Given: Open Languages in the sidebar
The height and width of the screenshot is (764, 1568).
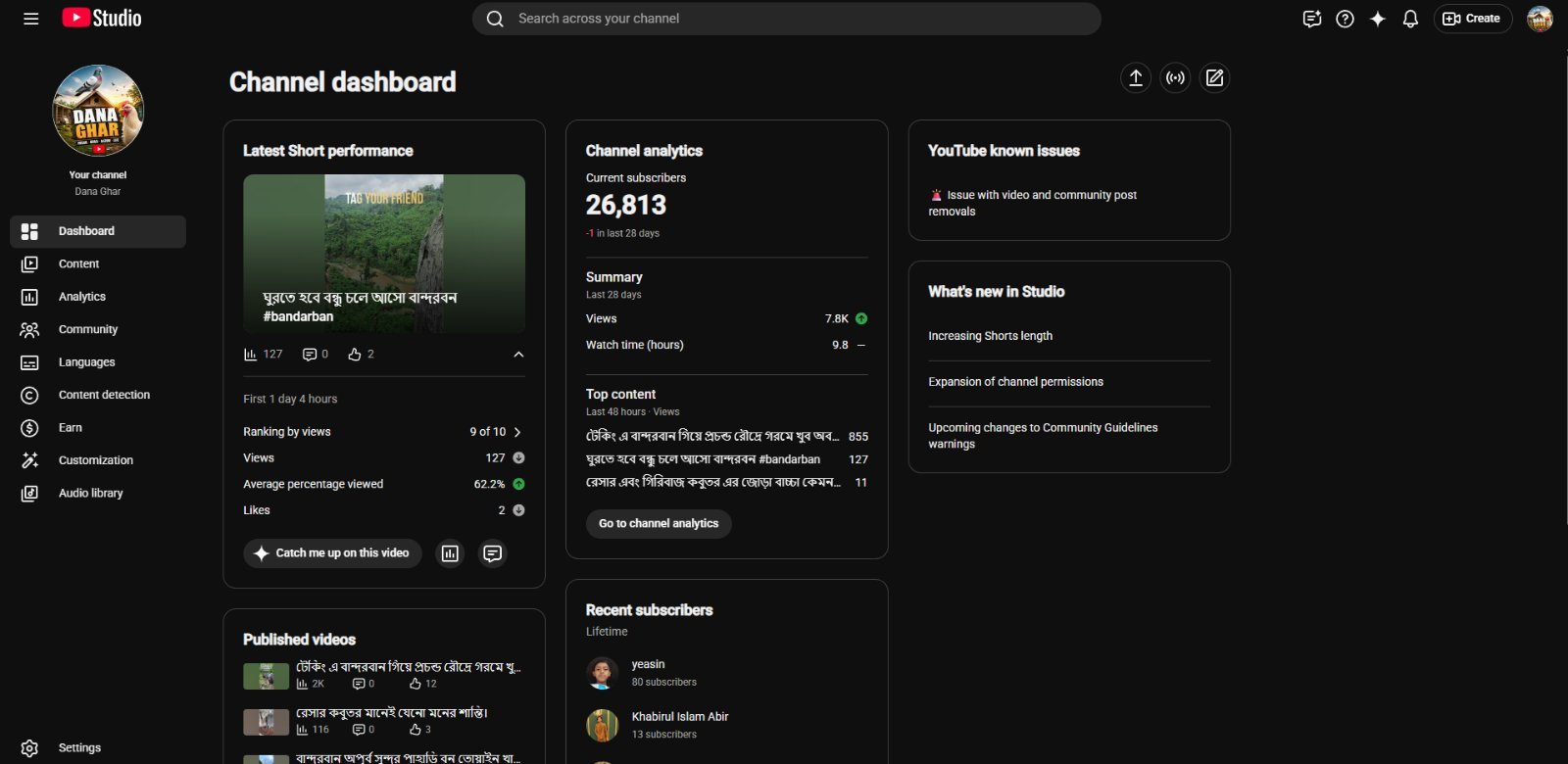Looking at the screenshot, I should pos(98,362).
